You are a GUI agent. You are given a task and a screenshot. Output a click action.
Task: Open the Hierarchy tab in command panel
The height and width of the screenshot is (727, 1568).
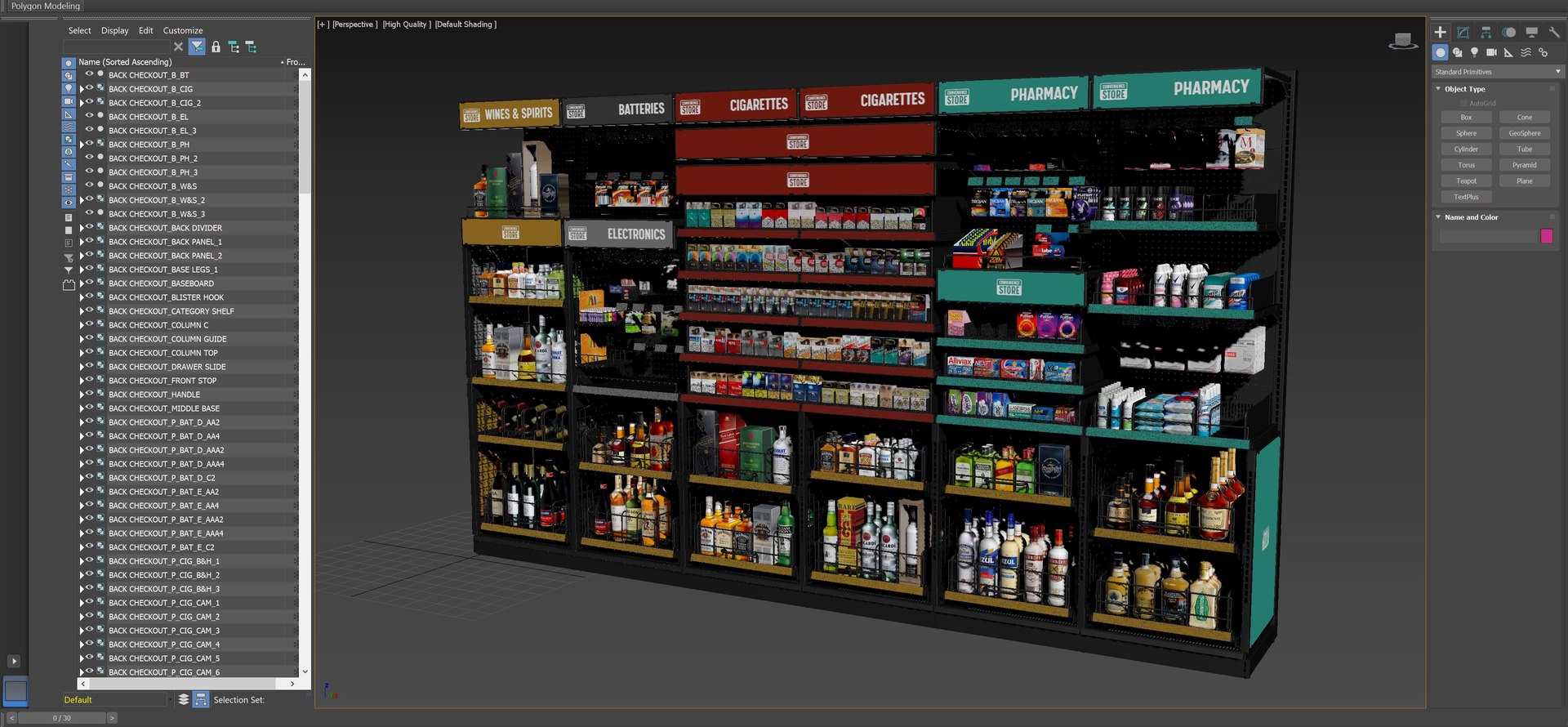tap(1486, 32)
